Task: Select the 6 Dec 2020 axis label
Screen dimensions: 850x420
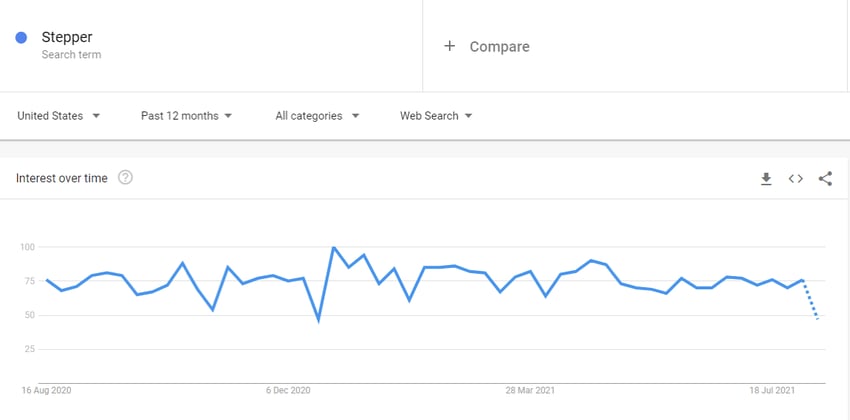Action: (x=288, y=390)
